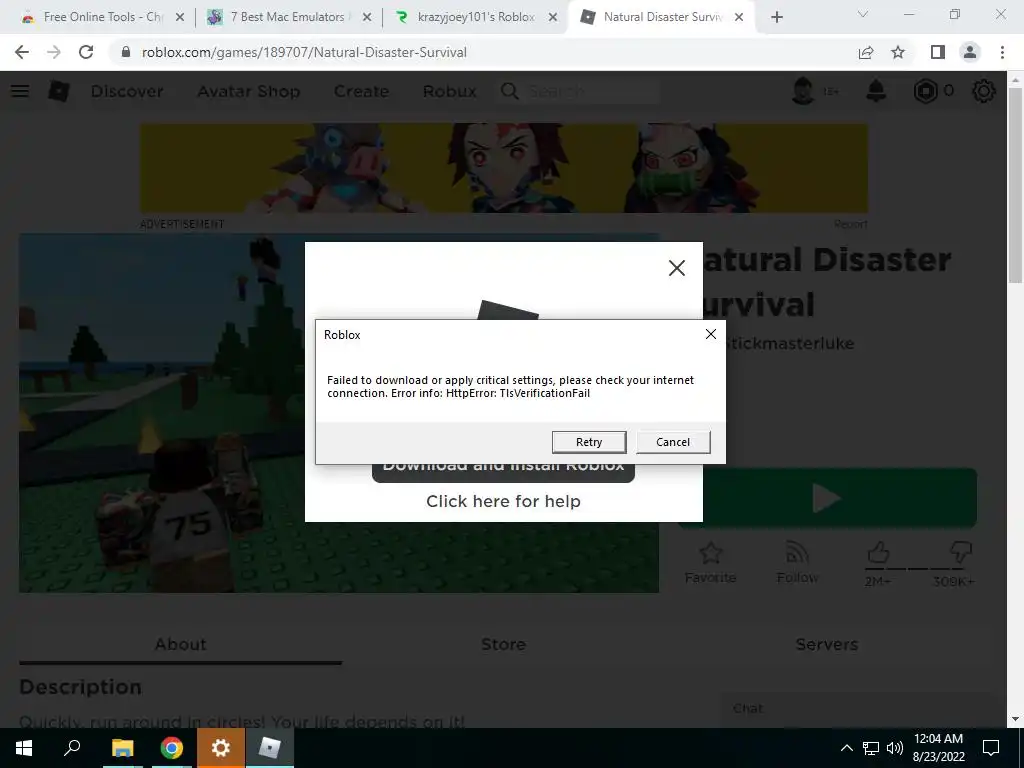Click the anime advertisement banner
Image resolution: width=1024 pixels, height=768 pixels.
pyautogui.click(x=504, y=168)
